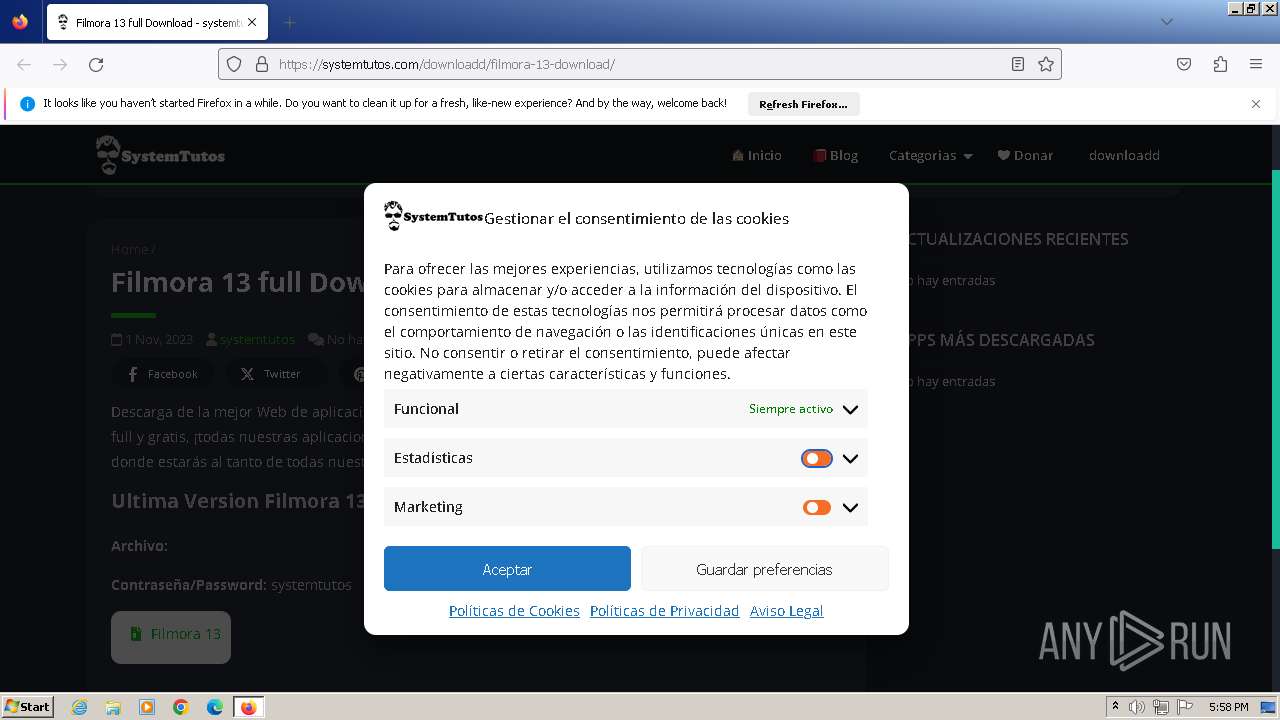Image resolution: width=1280 pixels, height=720 pixels.
Task: Click the Filmora 13 download button
Action: click(171, 637)
